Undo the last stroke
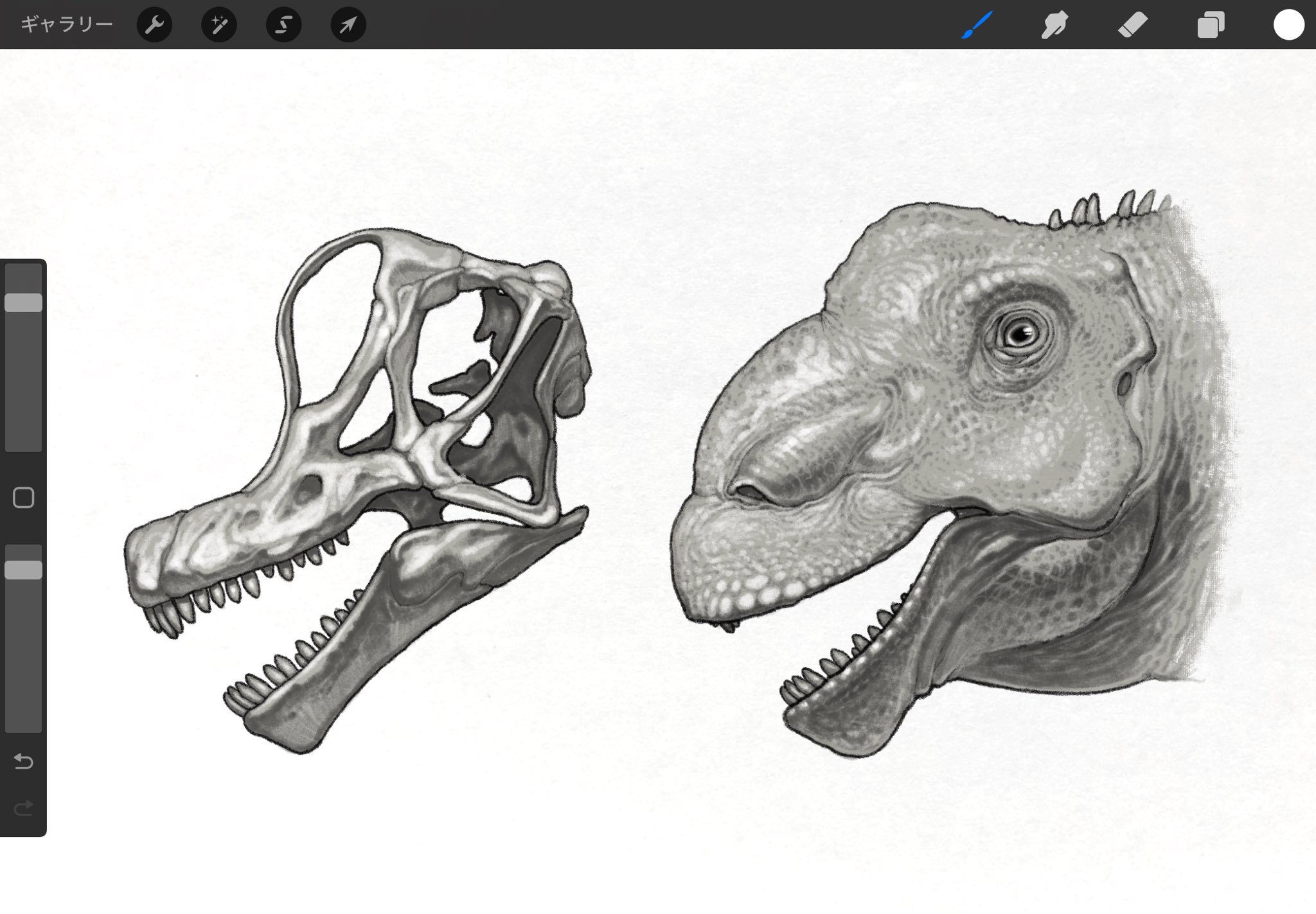1316x914 pixels. (24, 762)
